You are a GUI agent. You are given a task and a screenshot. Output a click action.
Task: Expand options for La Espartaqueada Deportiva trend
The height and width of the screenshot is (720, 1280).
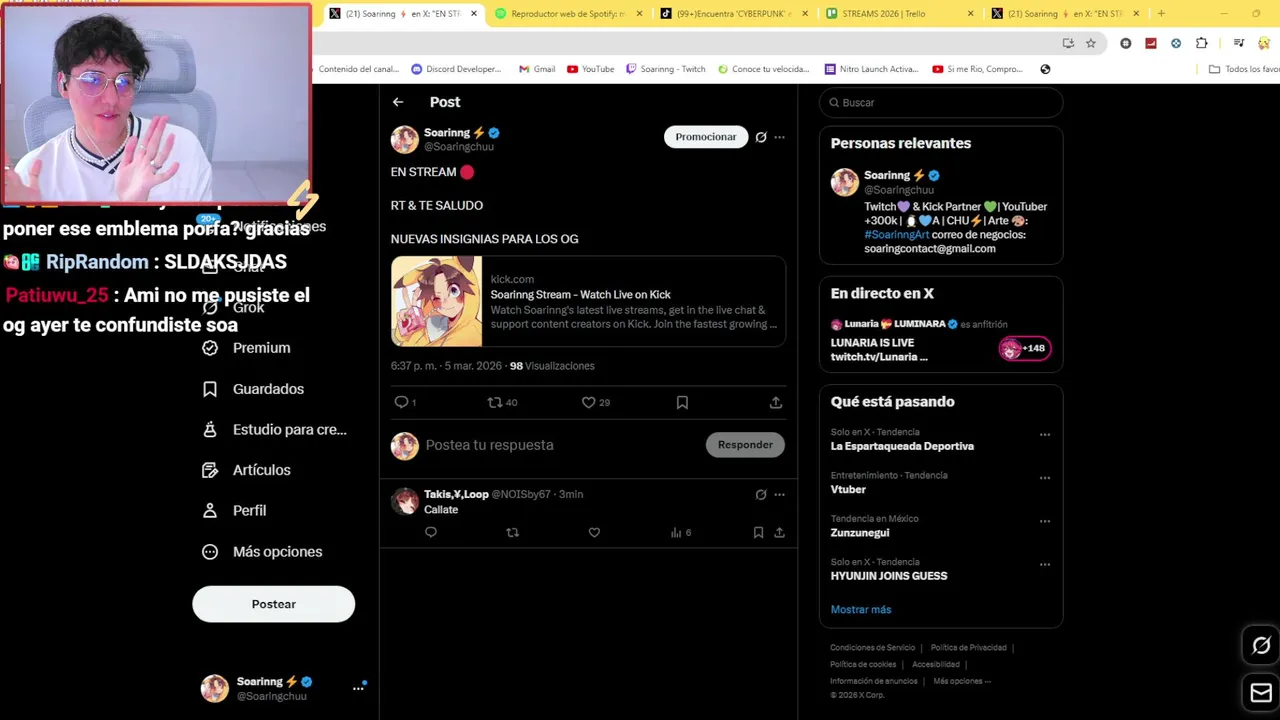coord(1045,435)
